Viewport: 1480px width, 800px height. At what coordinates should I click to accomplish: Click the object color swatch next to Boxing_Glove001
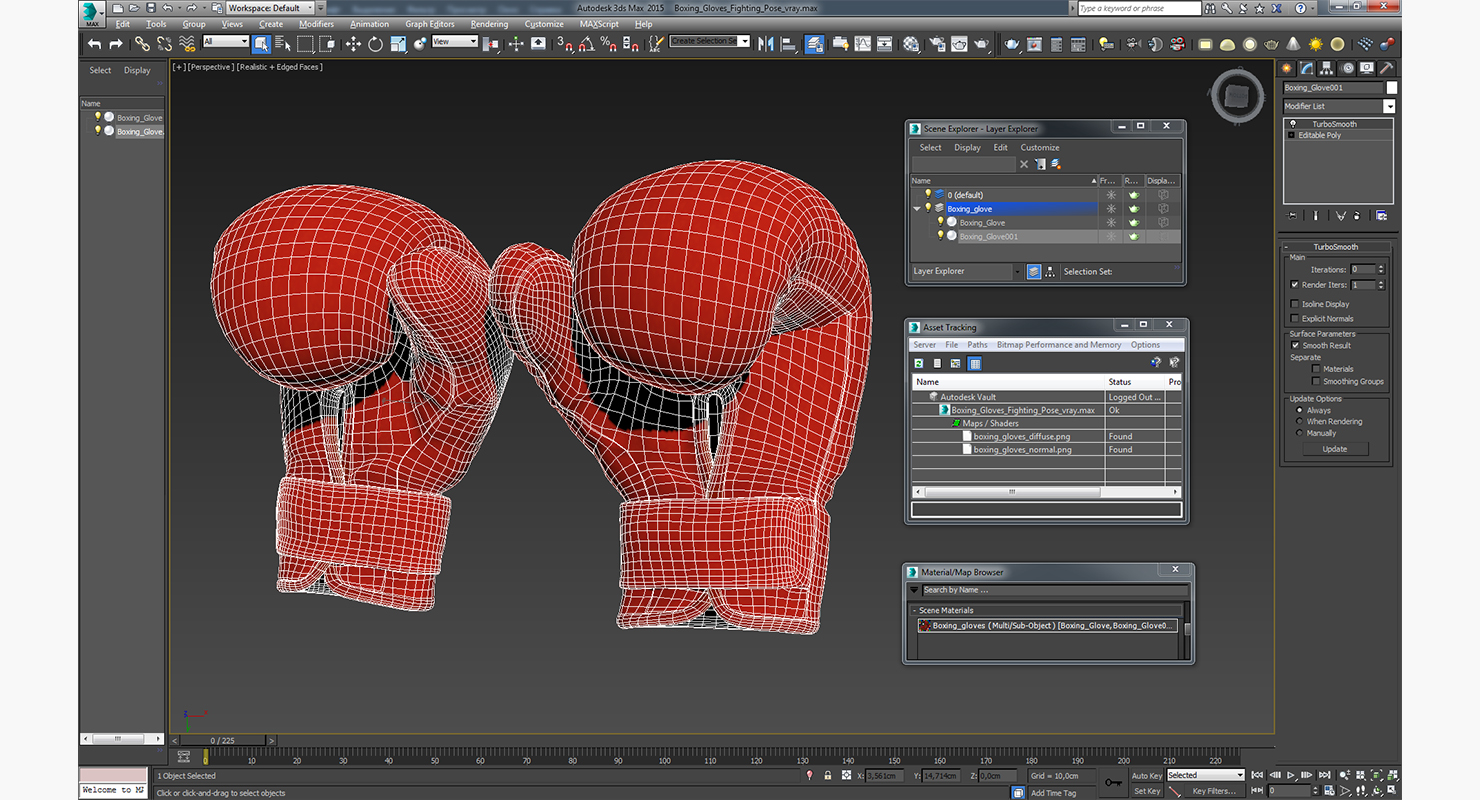[1391, 88]
